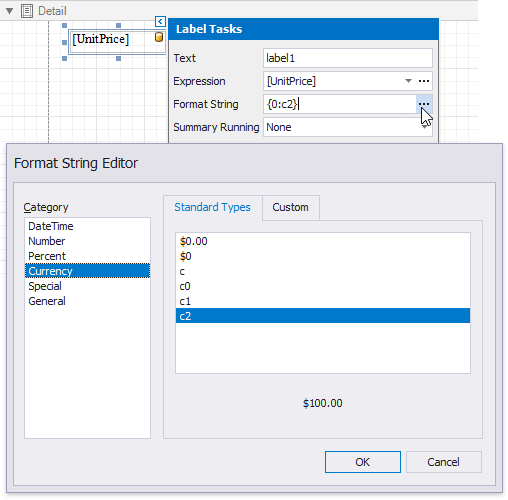508x500 pixels.
Task: Click the Cancel button
Action: [x=444, y=462]
